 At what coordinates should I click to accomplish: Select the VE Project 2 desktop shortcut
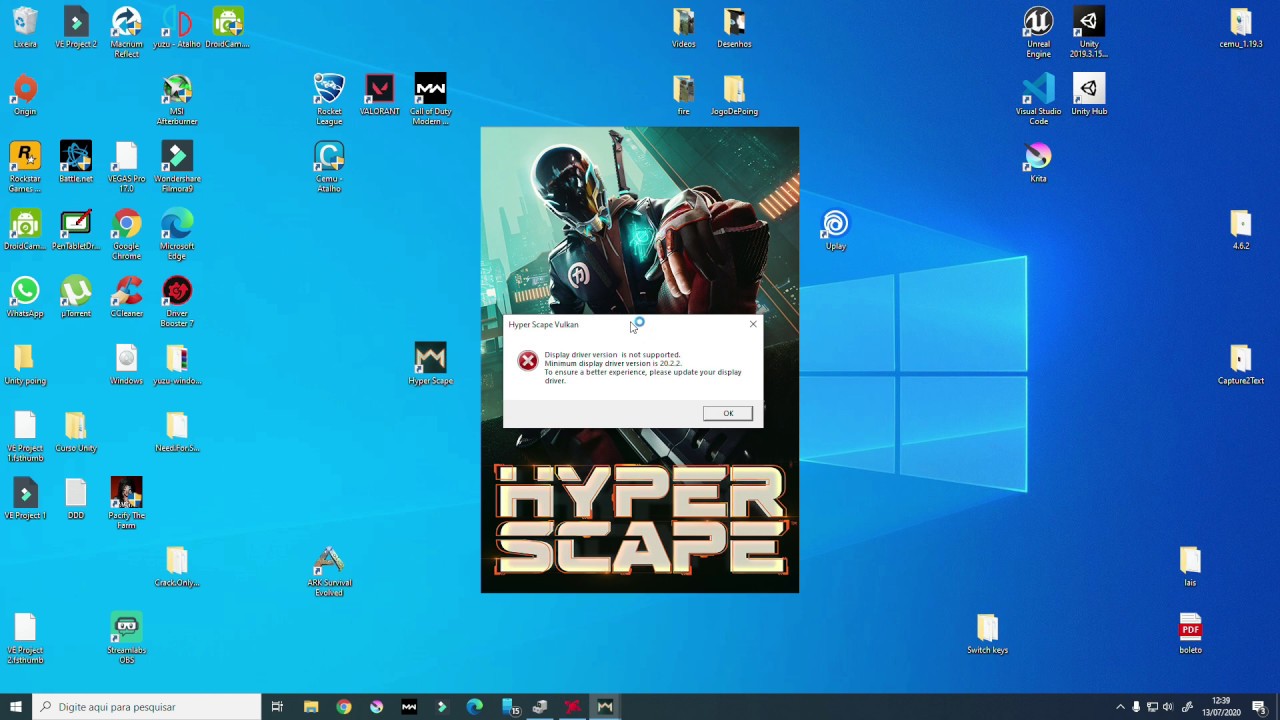(76, 28)
